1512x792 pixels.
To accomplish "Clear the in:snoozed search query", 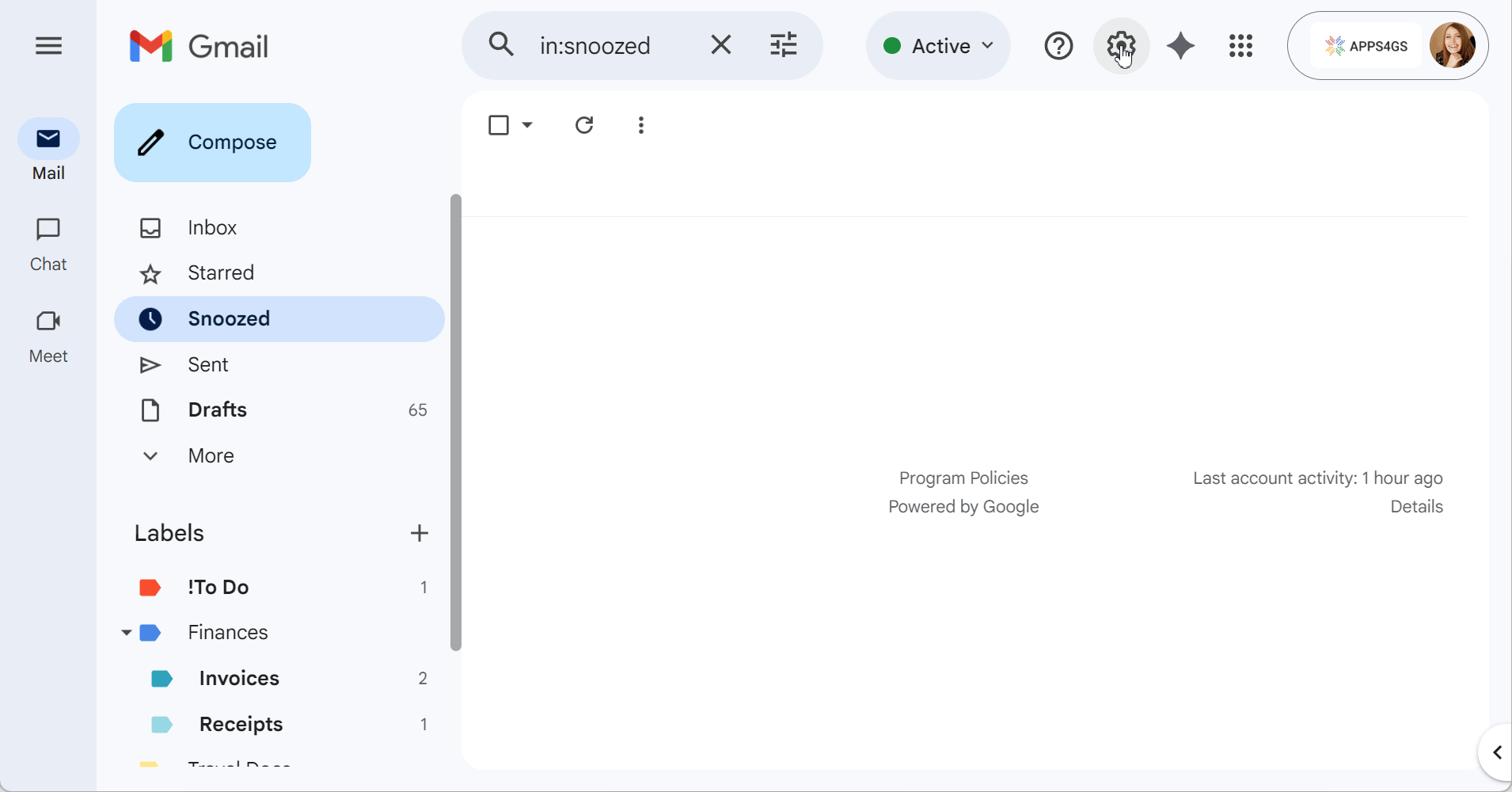I will [x=721, y=45].
